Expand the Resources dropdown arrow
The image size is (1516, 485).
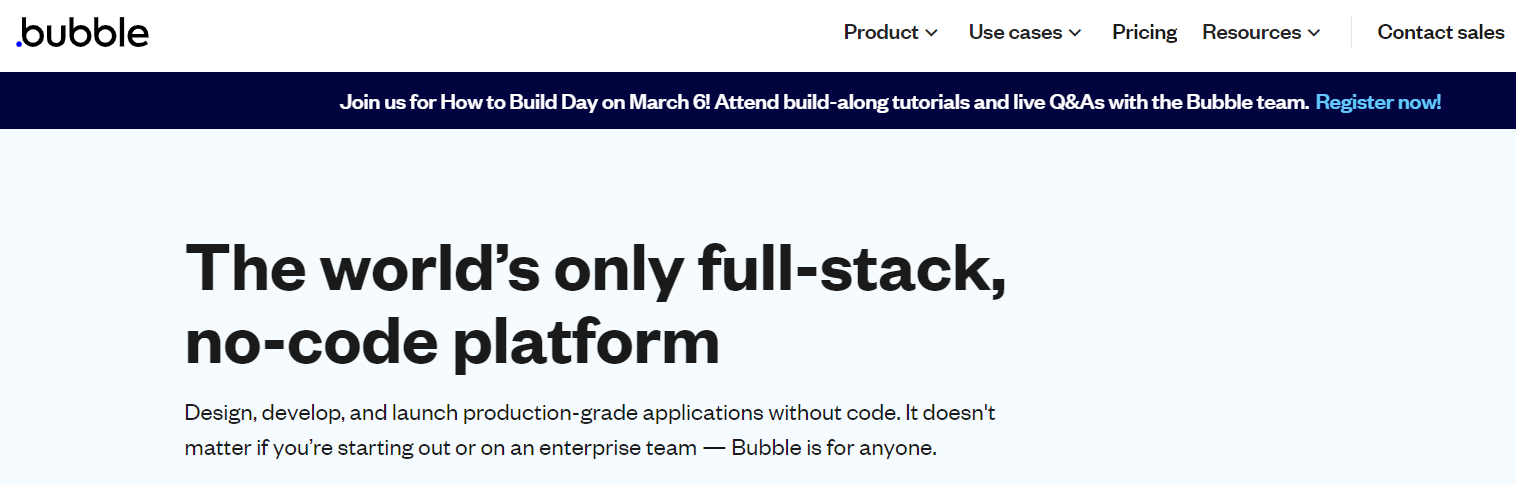pos(1314,33)
